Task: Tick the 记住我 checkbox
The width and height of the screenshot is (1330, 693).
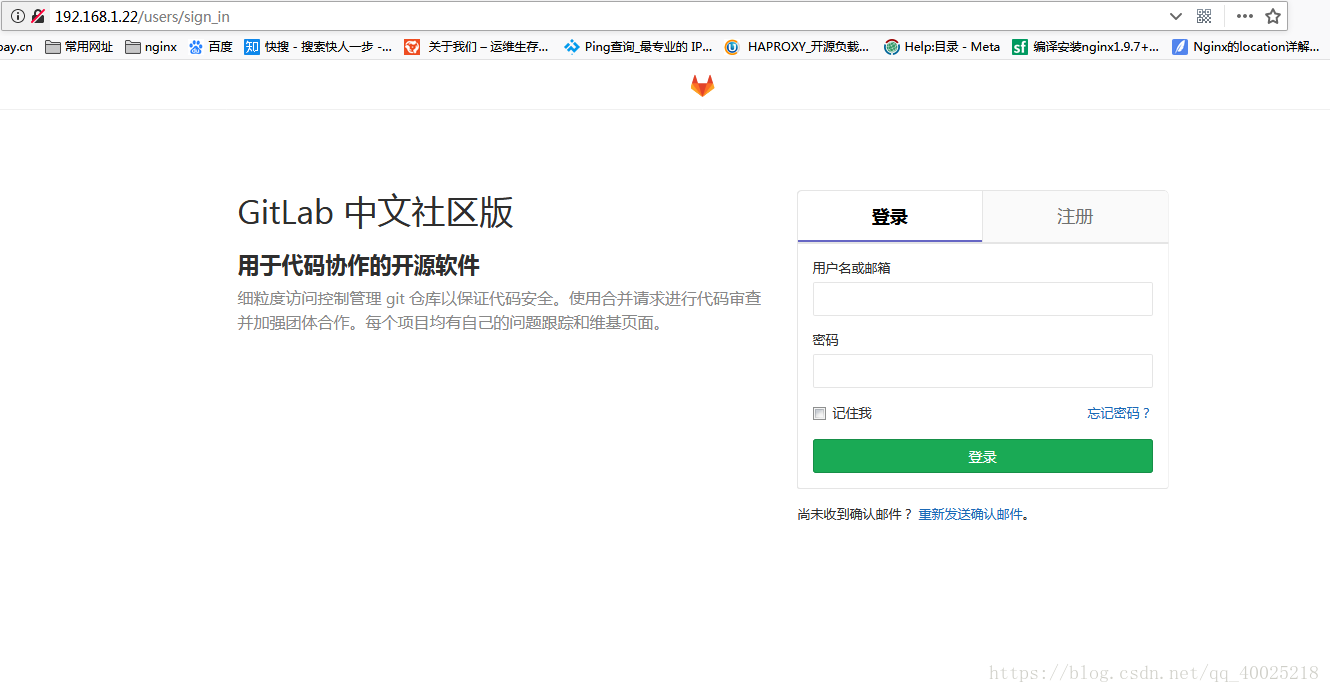Action: coord(819,413)
